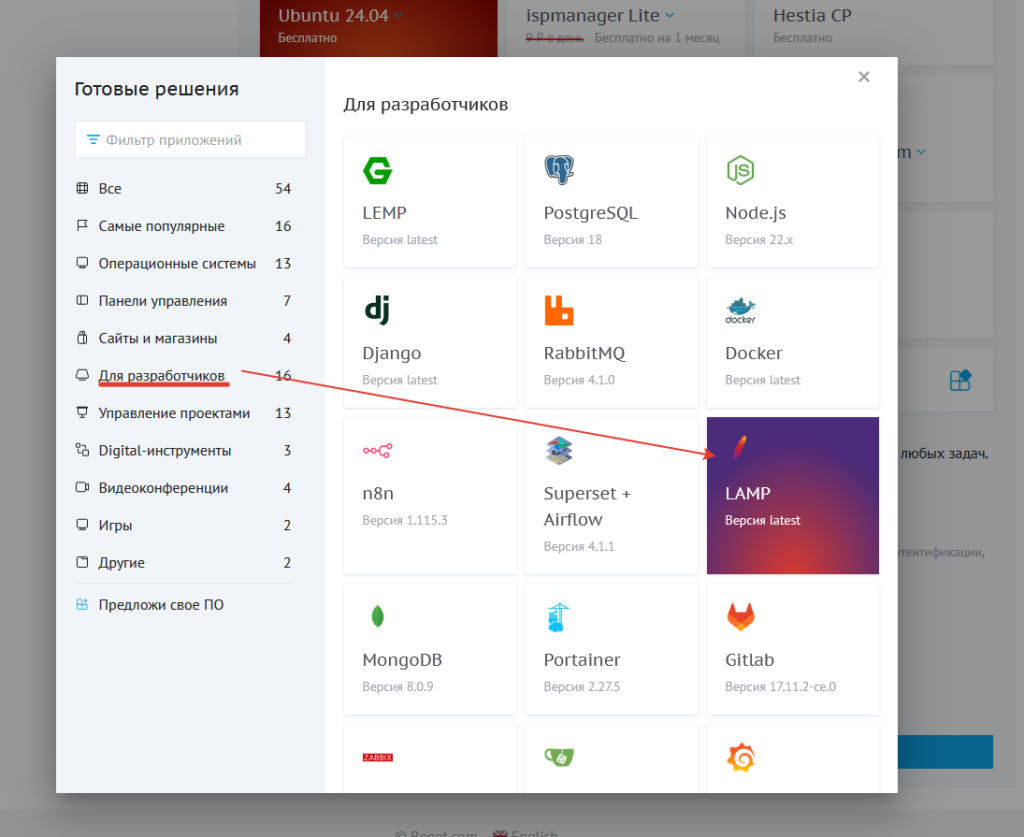
Task: Switch to 'Операционные системы' category
Action: 177,264
